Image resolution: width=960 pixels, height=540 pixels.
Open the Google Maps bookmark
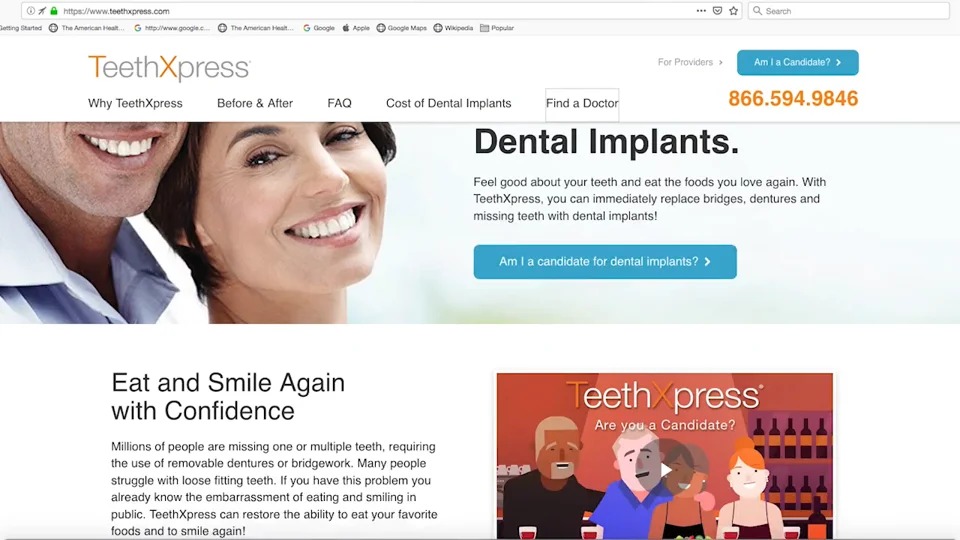click(x=402, y=28)
